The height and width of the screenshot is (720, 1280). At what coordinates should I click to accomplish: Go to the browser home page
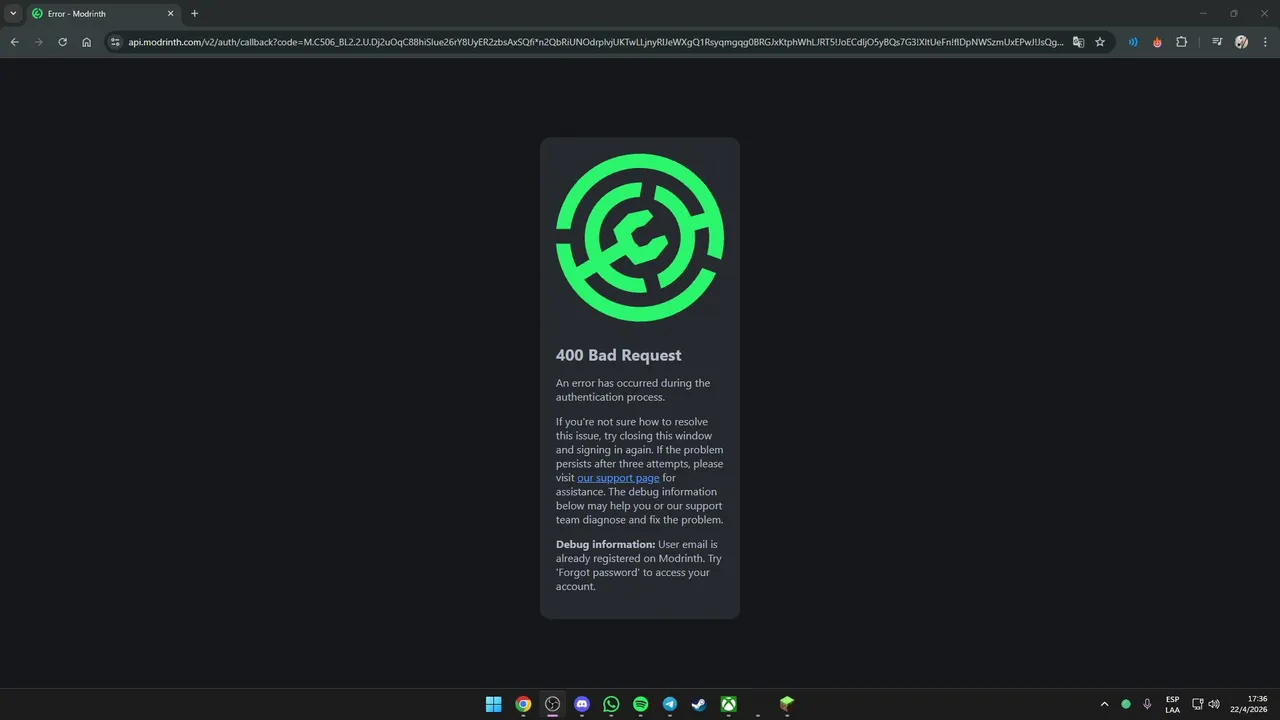click(x=87, y=42)
